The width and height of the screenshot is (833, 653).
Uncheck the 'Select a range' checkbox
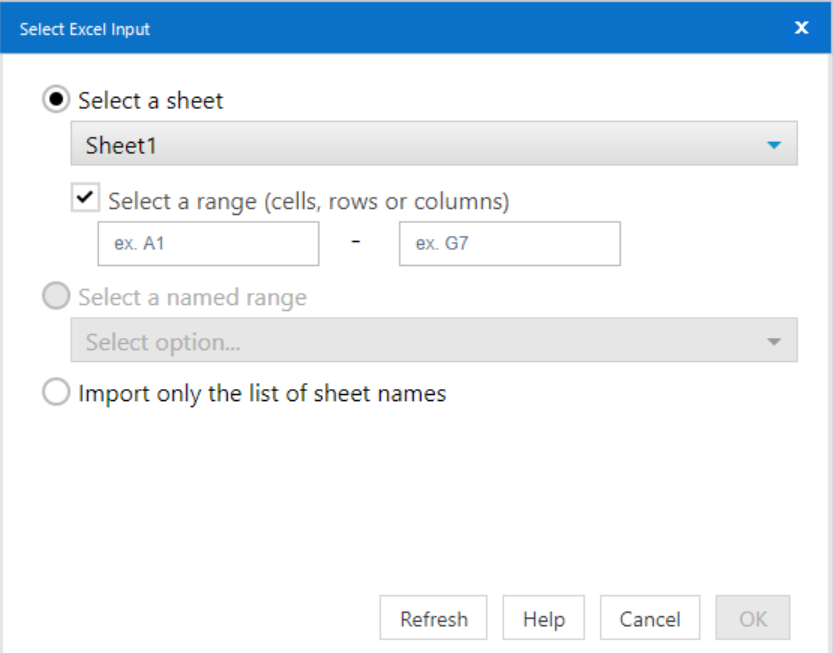coord(85,199)
